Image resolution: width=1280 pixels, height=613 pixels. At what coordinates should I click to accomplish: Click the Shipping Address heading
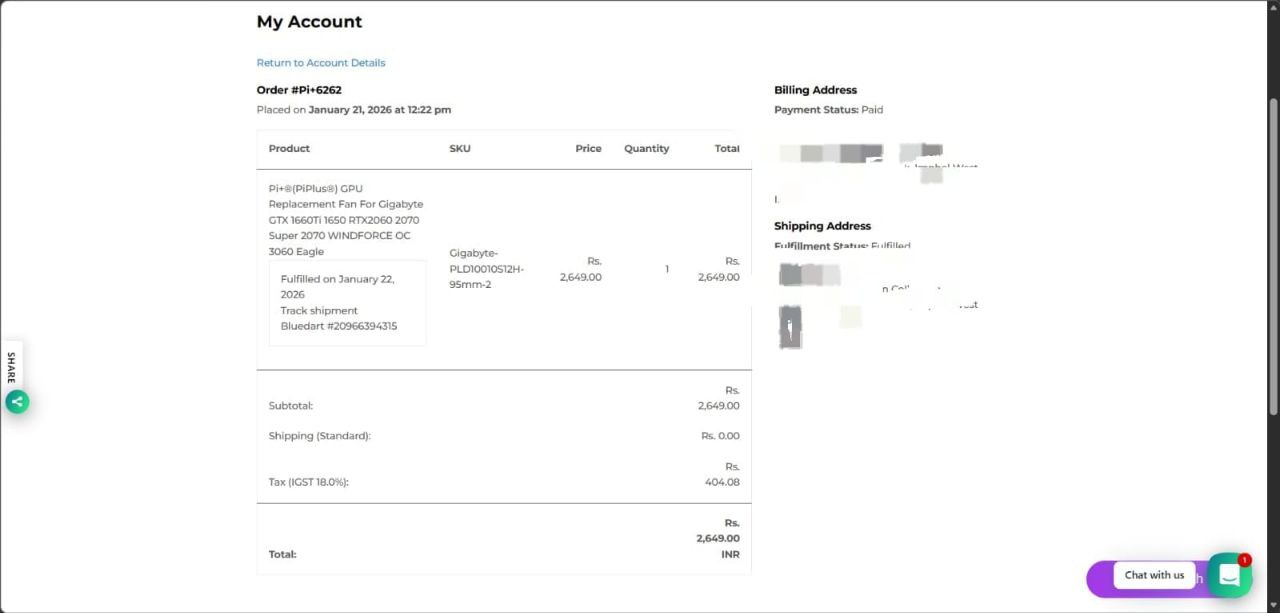(822, 226)
